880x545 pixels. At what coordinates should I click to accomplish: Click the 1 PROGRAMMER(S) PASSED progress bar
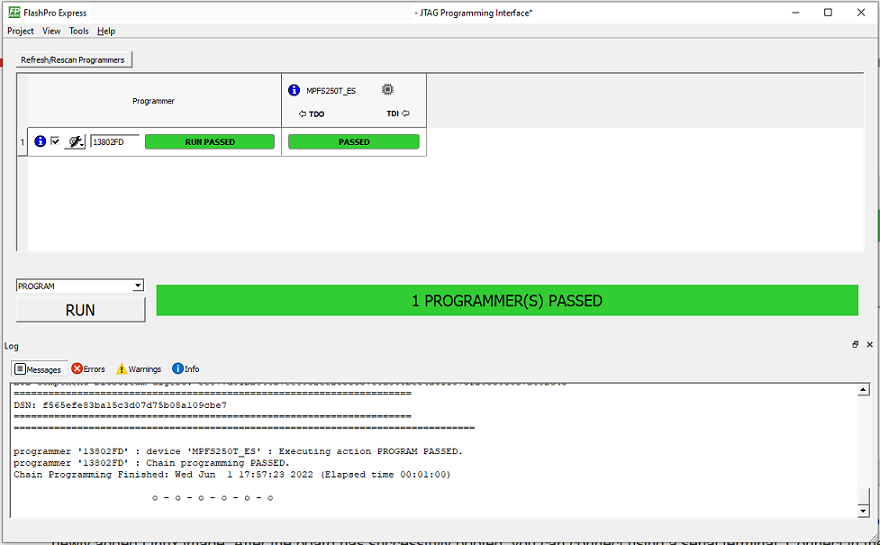[x=507, y=301]
